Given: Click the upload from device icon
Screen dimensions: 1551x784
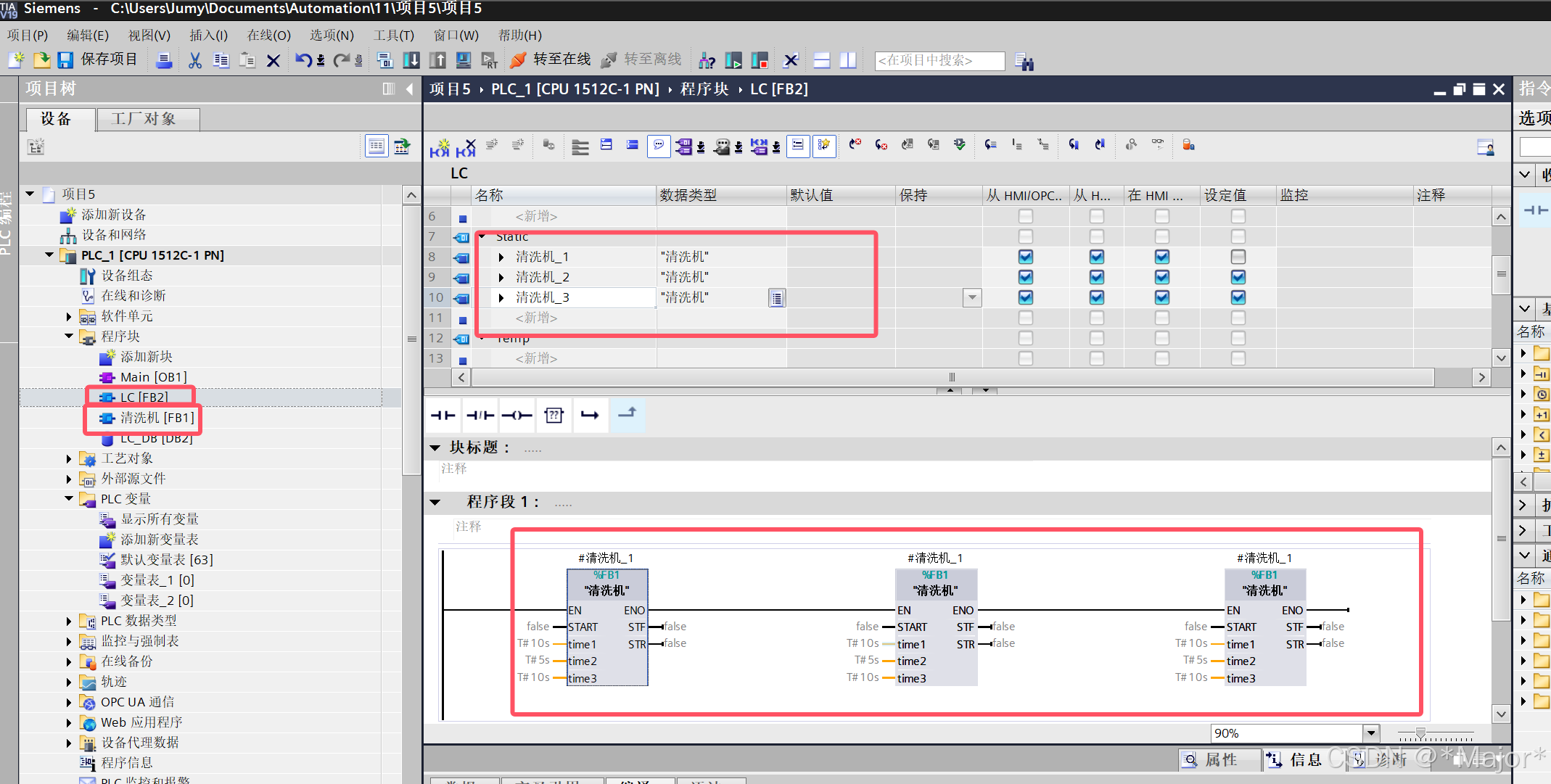Looking at the screenshot, I should coord(437,60).
